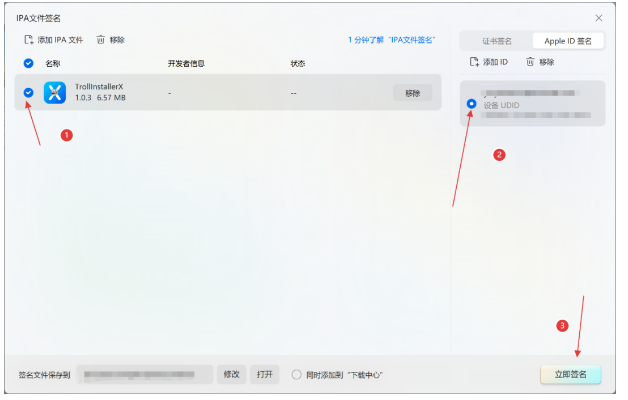Click the 移除 button in TrollInstallerX row
628x400 pixels.
(x=413, y=93)
